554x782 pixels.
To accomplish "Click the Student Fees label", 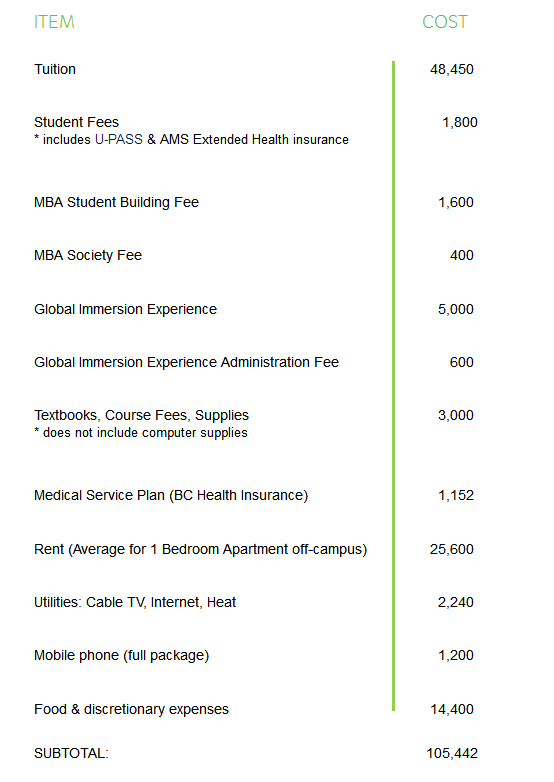I will (x=76, y=122).
